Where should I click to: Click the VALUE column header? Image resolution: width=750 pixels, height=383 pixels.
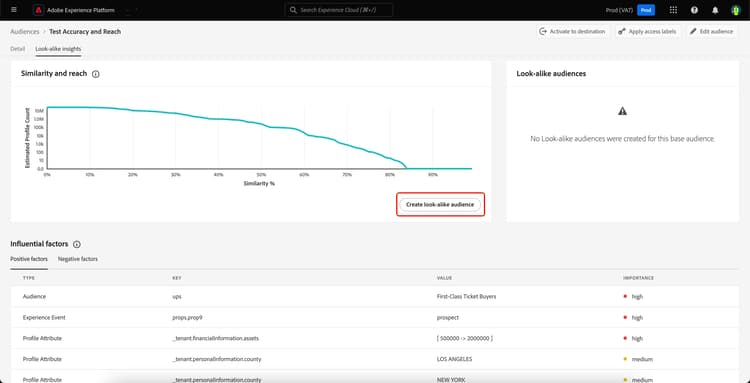pyautogui.click(x=444, y=278)
